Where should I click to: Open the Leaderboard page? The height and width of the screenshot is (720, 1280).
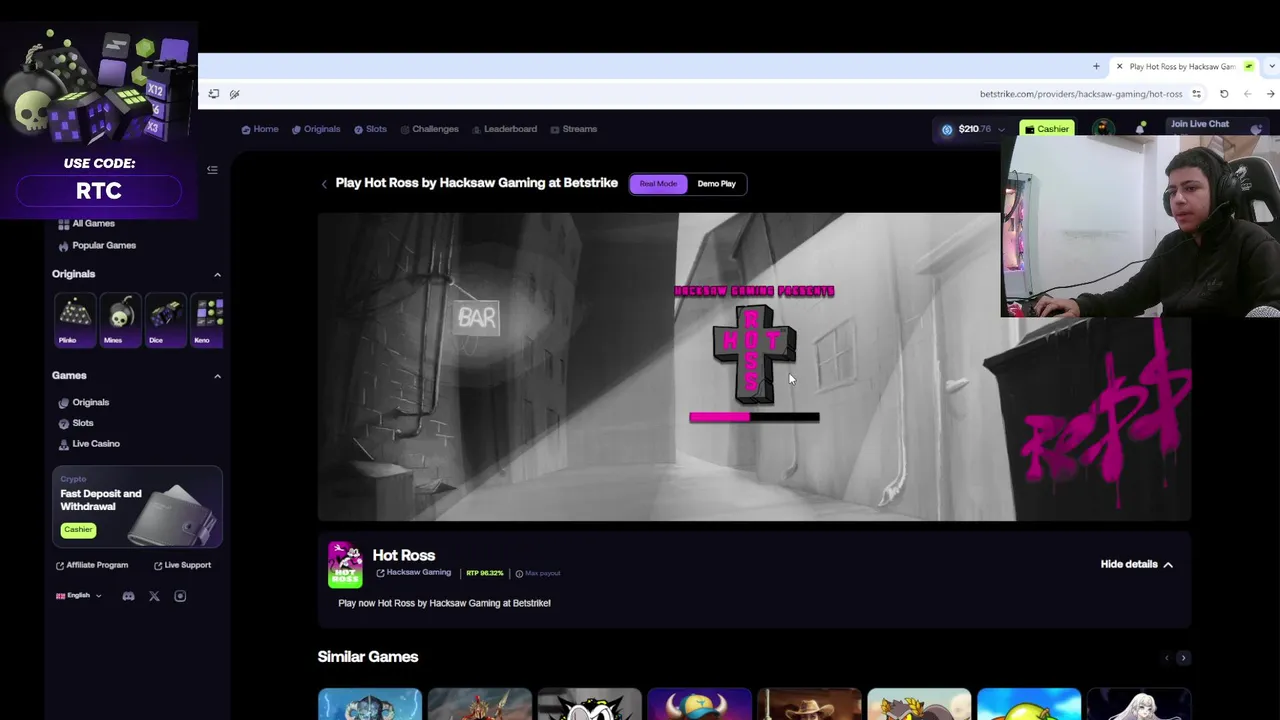(x=504, y=129)
